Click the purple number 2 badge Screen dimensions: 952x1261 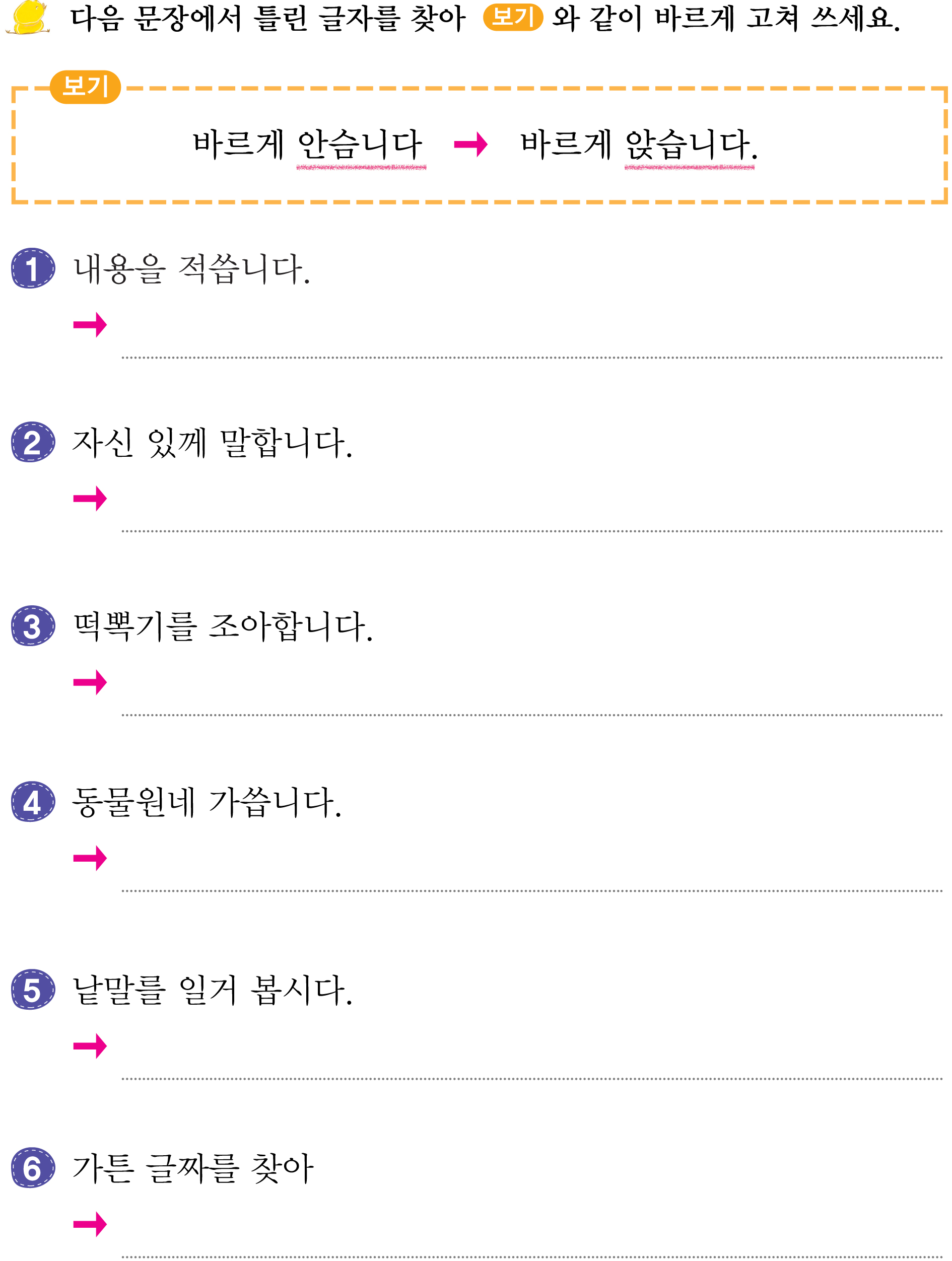point(33,442)
